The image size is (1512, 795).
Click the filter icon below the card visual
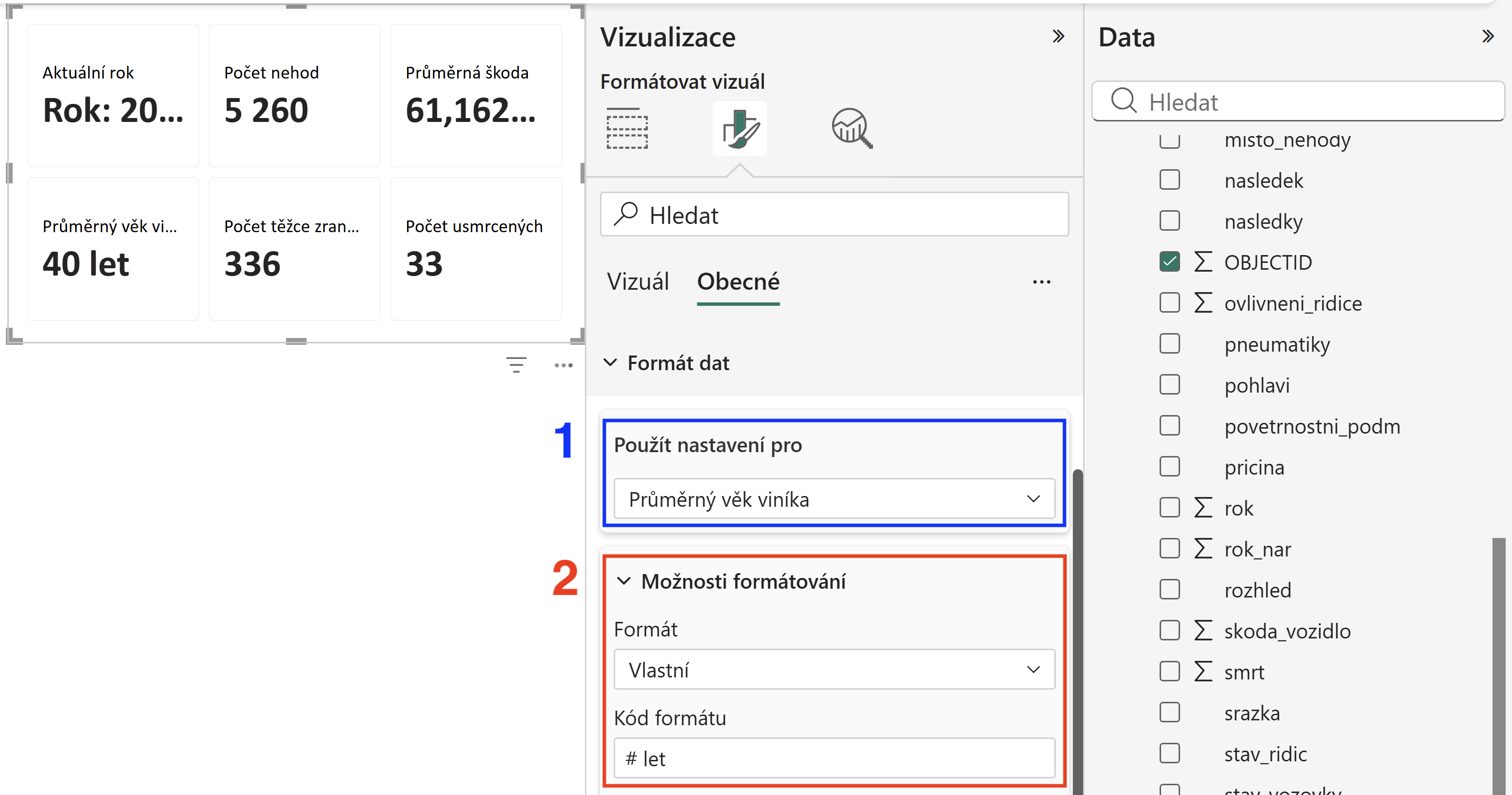[x=516, y=365]
